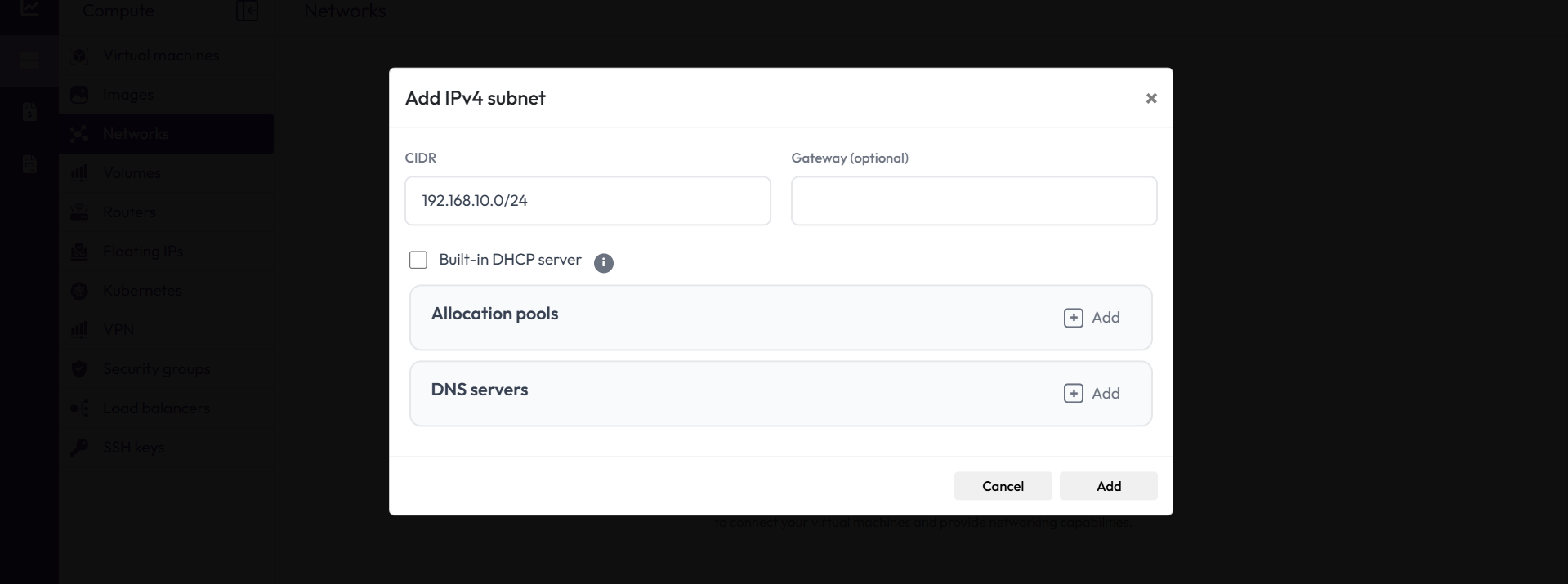The width and height of the screenshot is (1568, 584).
Task: Click the SSH keys key icon
Action: (79, 448)
